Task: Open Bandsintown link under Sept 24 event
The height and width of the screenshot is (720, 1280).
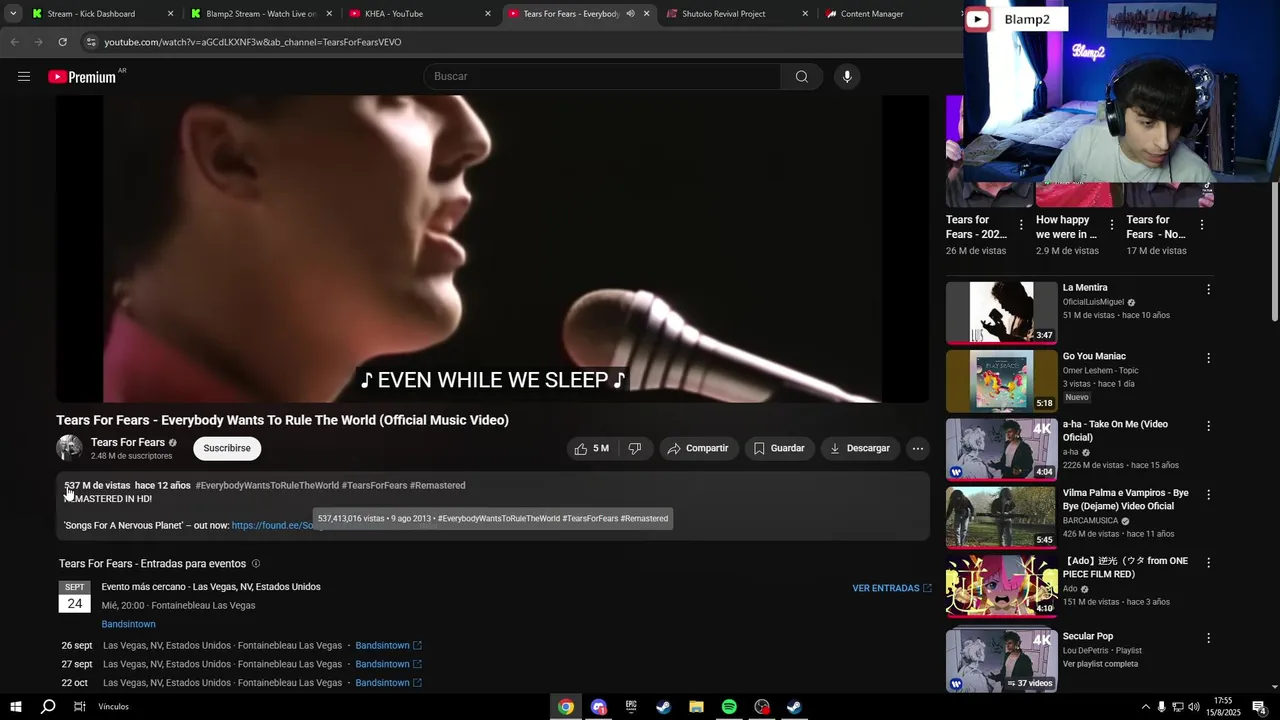Action: pos(128,624)
